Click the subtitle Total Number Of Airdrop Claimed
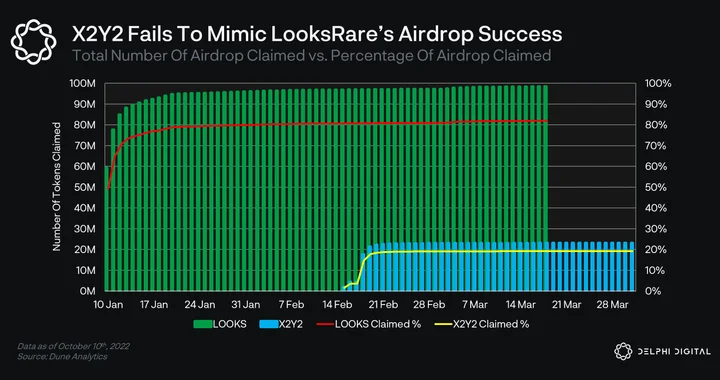This screenshot has width=720, height=380. tap(196, 56)
